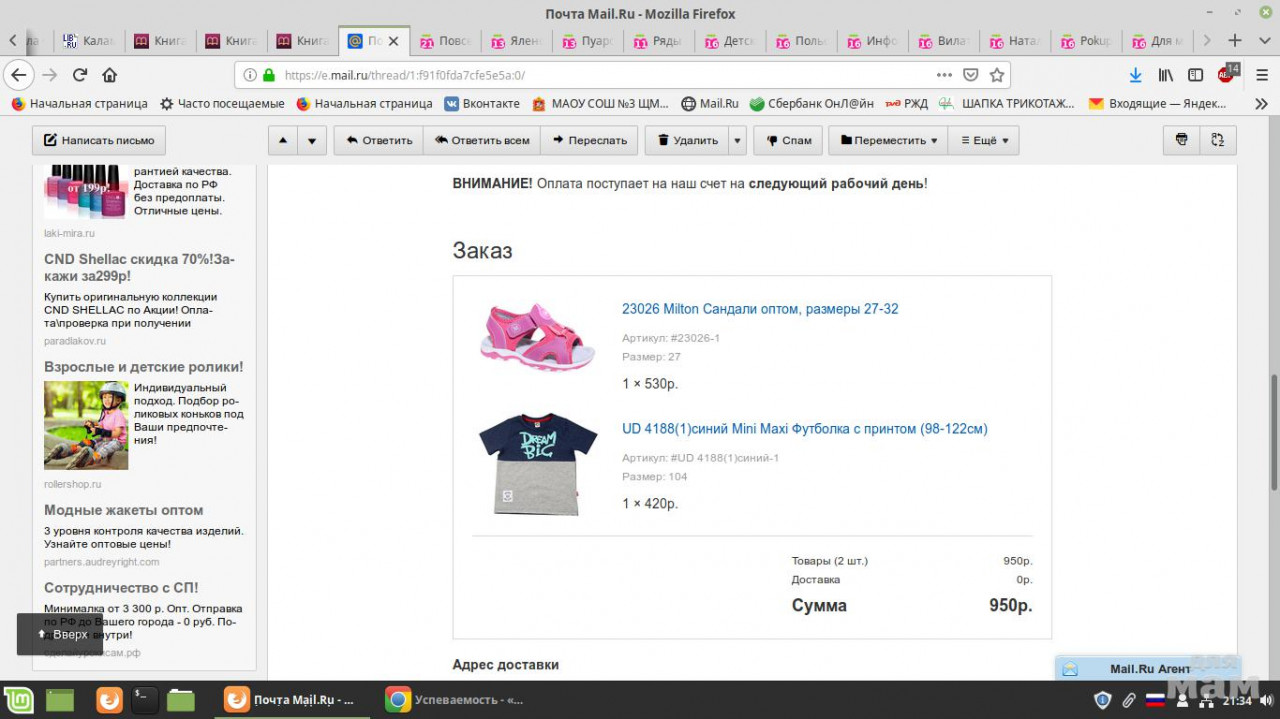
Task: Open new browser tab plus button
Action: click(x=1235, y=41)
